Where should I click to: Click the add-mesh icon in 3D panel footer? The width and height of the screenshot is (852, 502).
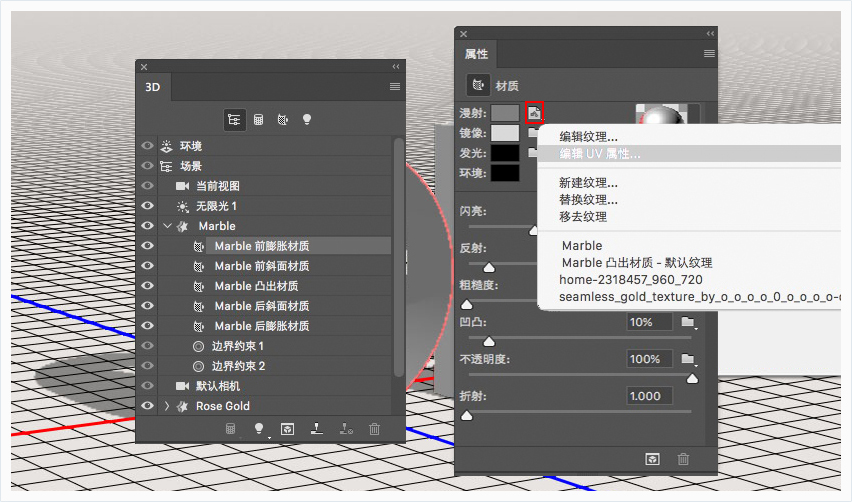[230, 429]
